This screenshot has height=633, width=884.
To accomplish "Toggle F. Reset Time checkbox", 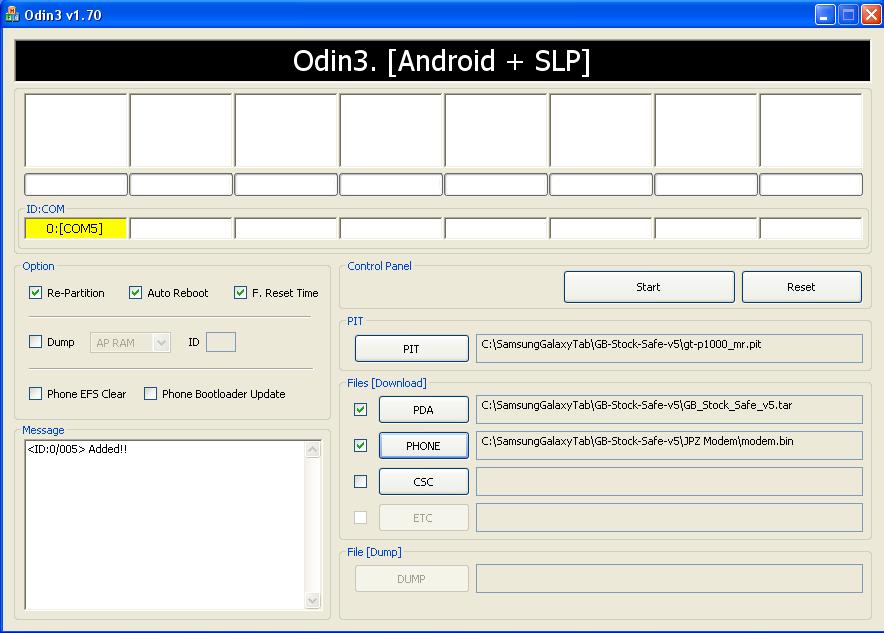I will [241, 293].
